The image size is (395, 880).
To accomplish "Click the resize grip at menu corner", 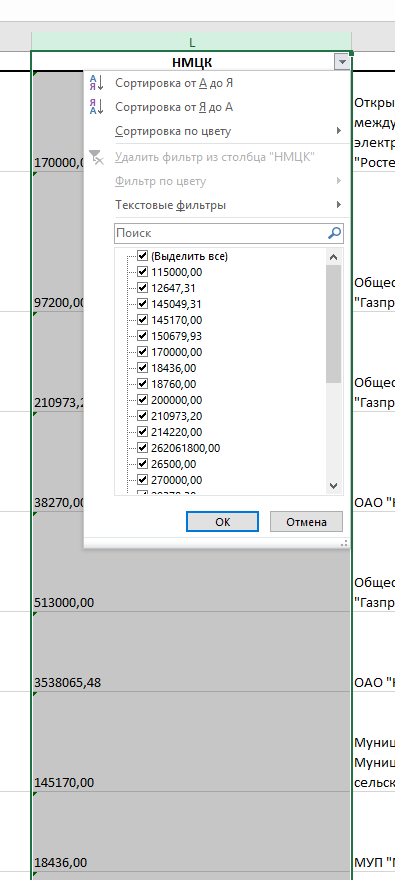I will [343, 543].
